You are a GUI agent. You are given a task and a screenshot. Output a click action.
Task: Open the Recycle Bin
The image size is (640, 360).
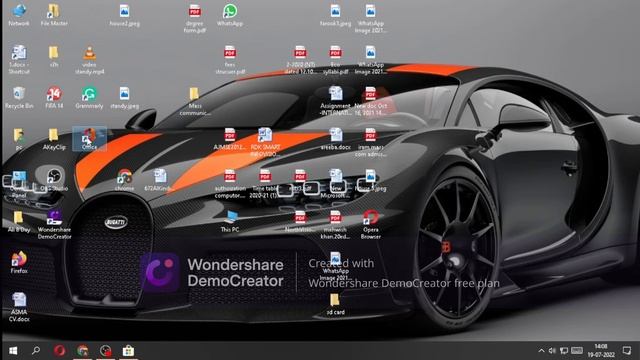click(19, 98)
